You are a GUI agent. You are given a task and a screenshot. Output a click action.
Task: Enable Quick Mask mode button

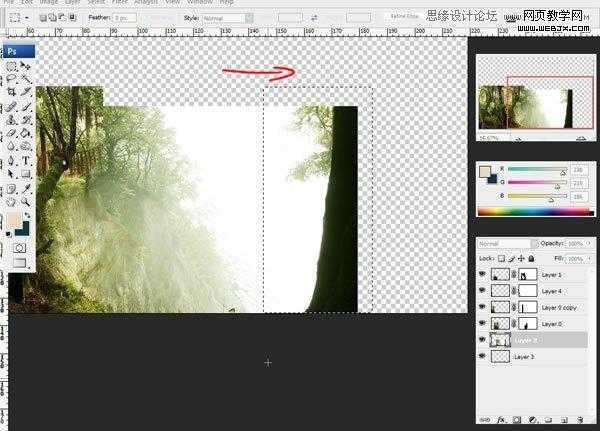click(x=19, y=247)
